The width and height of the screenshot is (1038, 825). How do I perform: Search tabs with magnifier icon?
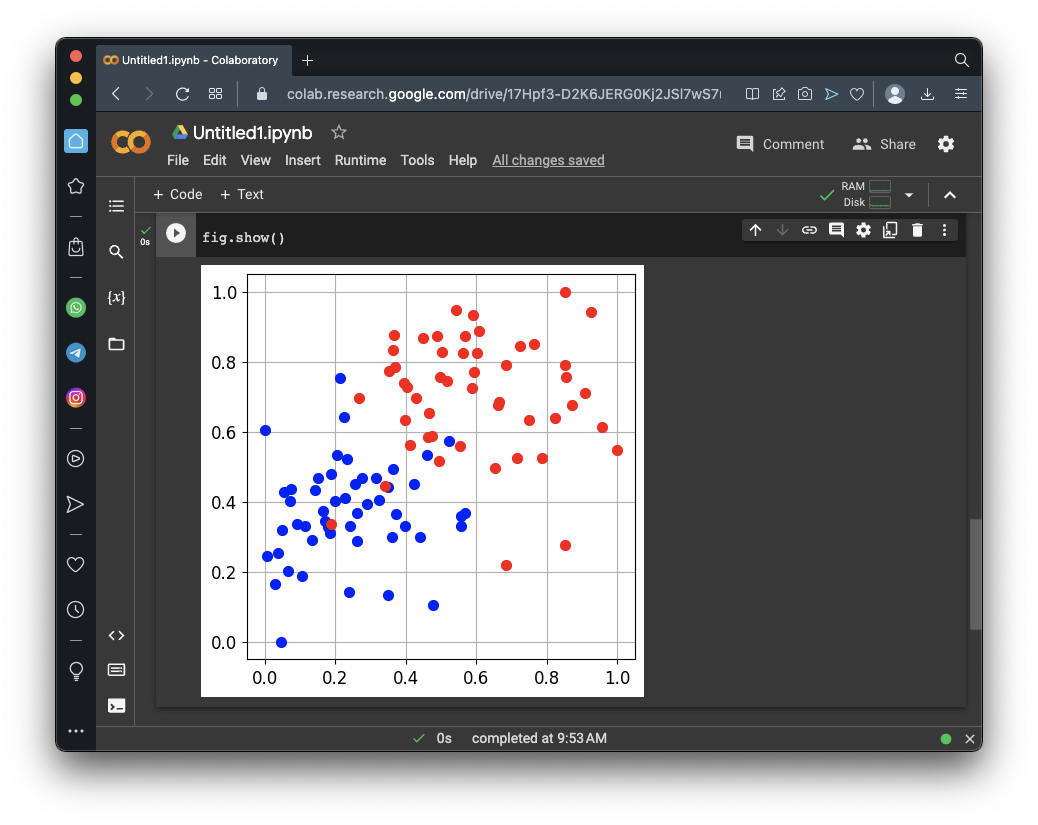(x=962, y=60)
